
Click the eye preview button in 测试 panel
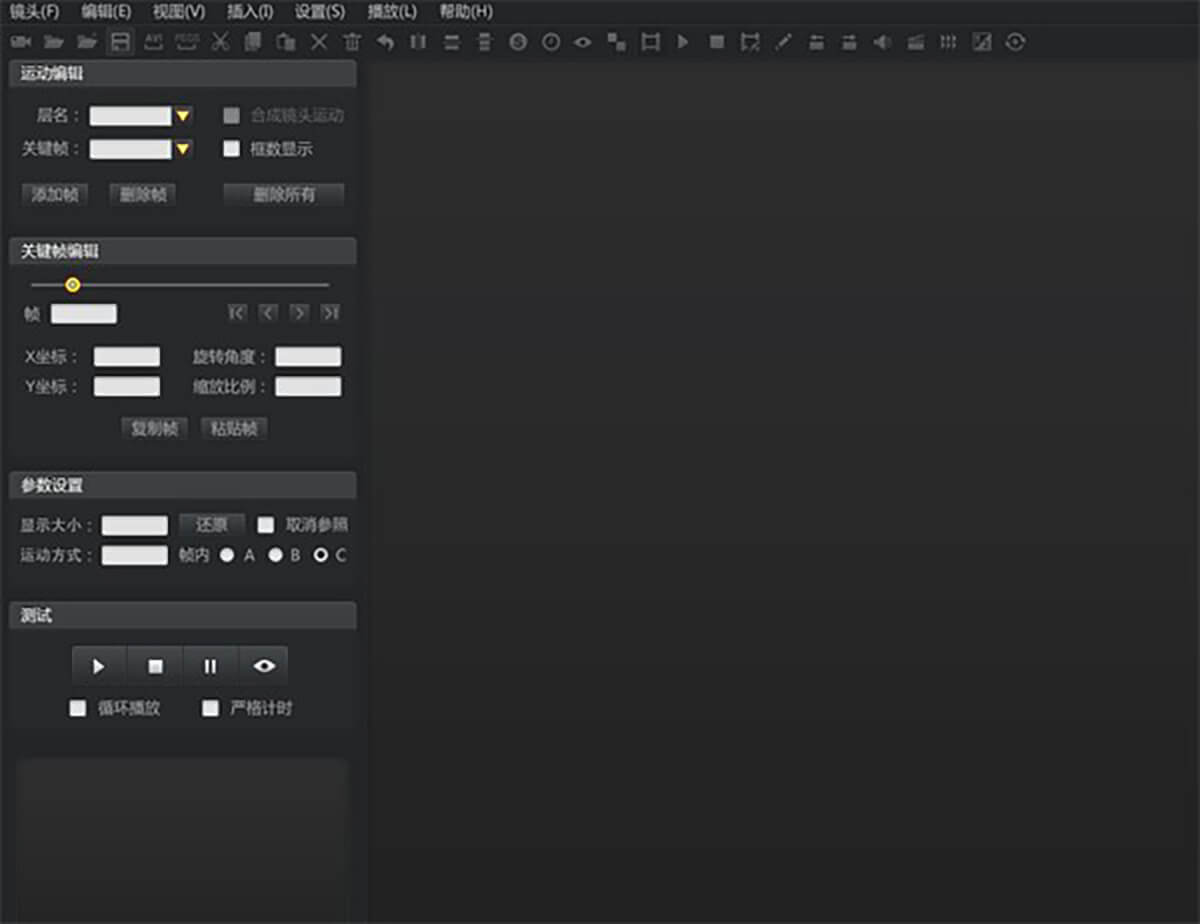coord(264,666)
